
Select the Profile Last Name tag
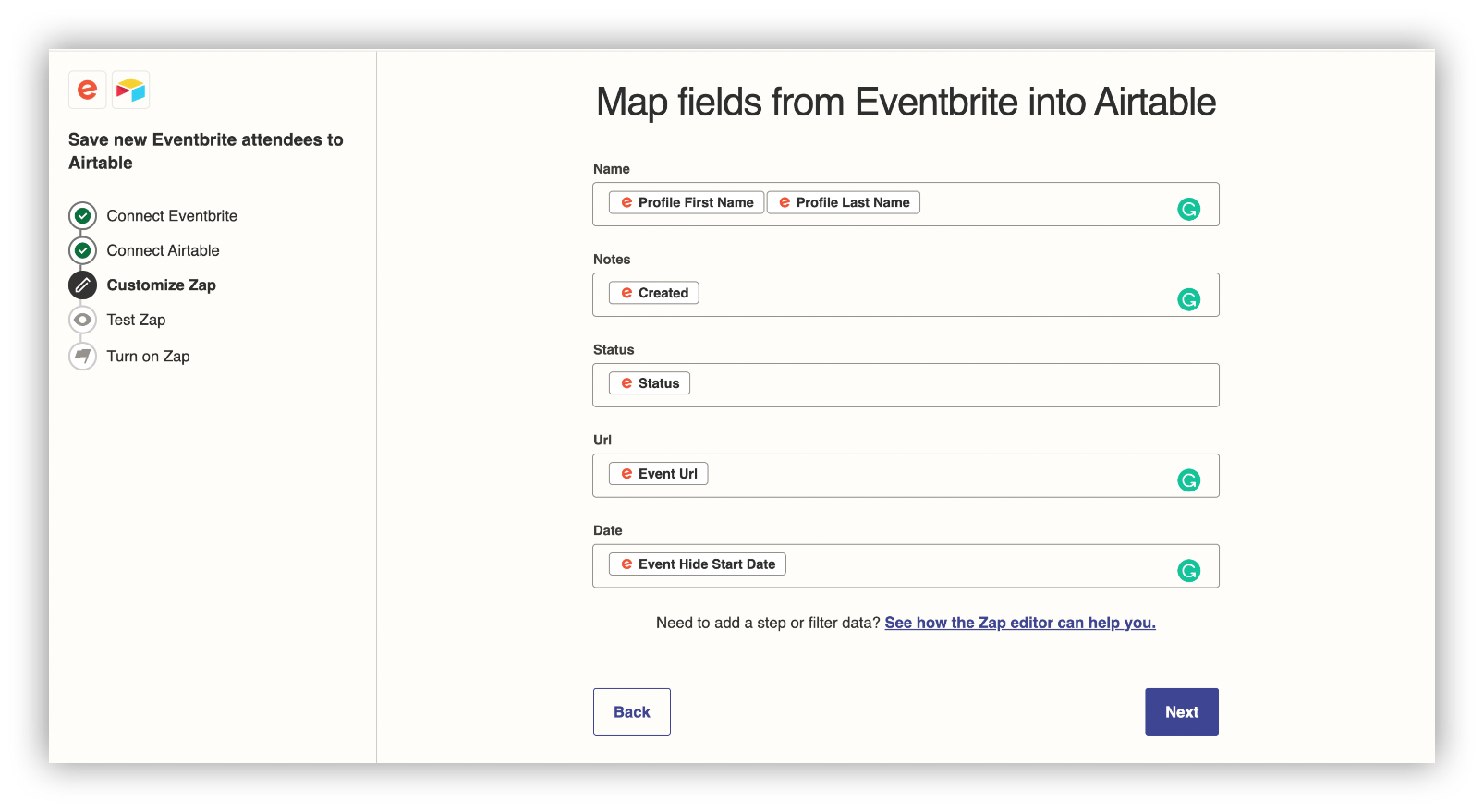coord(844,202)
